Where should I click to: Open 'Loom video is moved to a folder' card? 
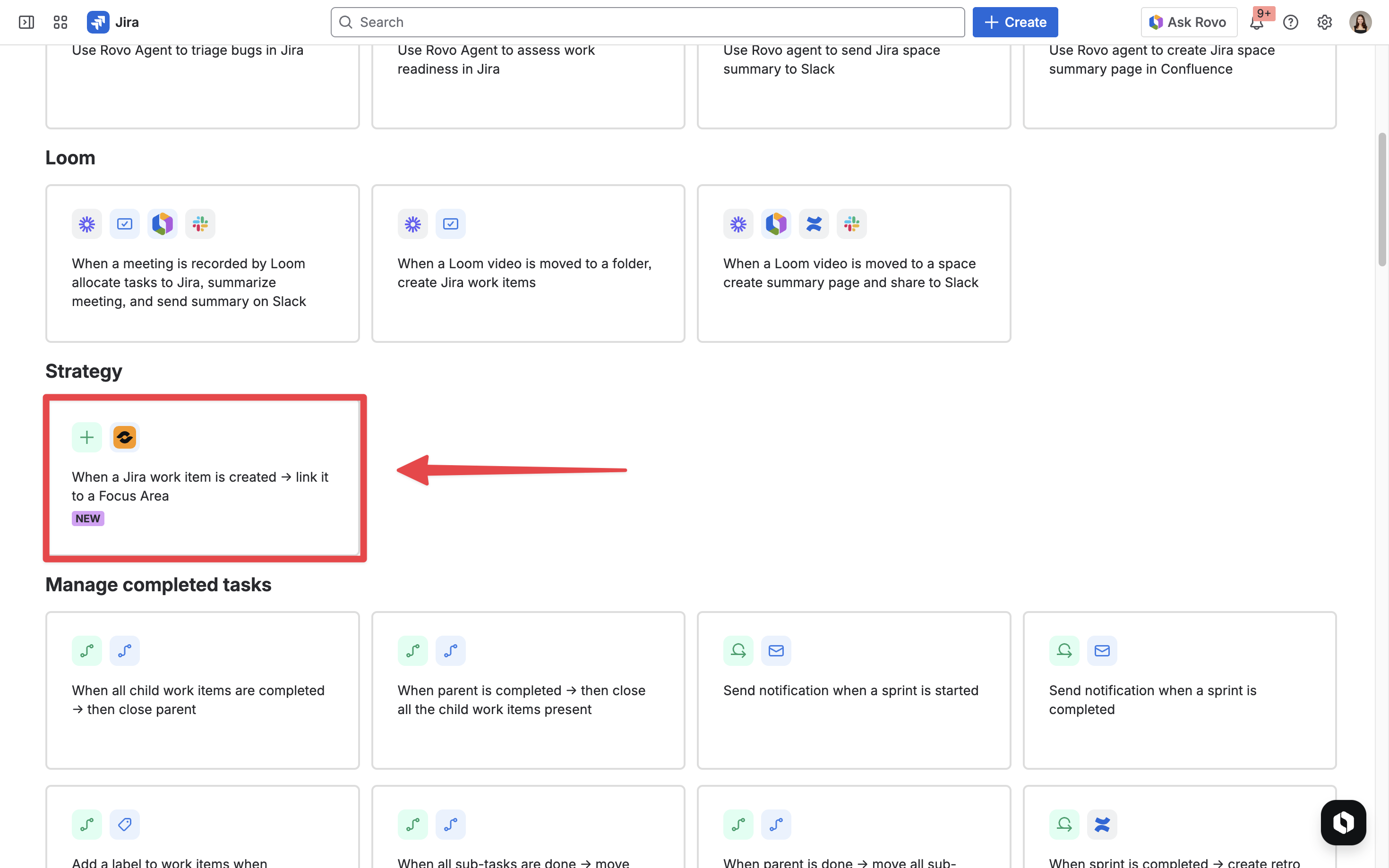click(528, 264)
